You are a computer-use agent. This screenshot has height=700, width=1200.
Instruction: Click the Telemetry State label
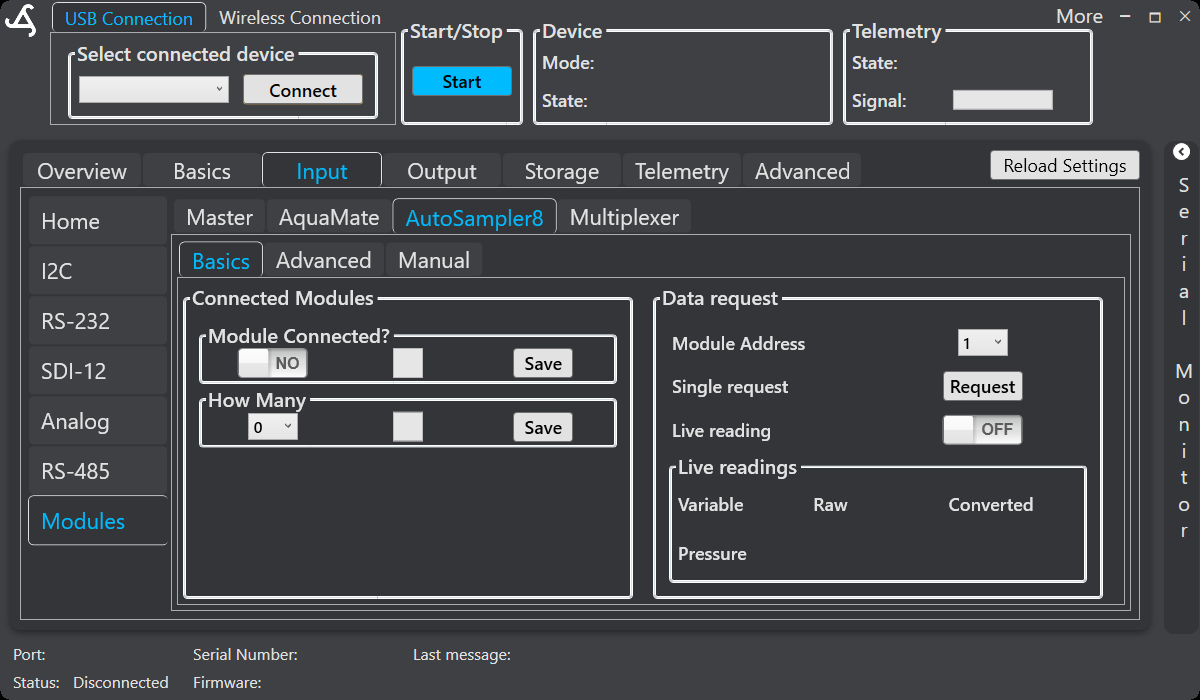click(875, 63)
